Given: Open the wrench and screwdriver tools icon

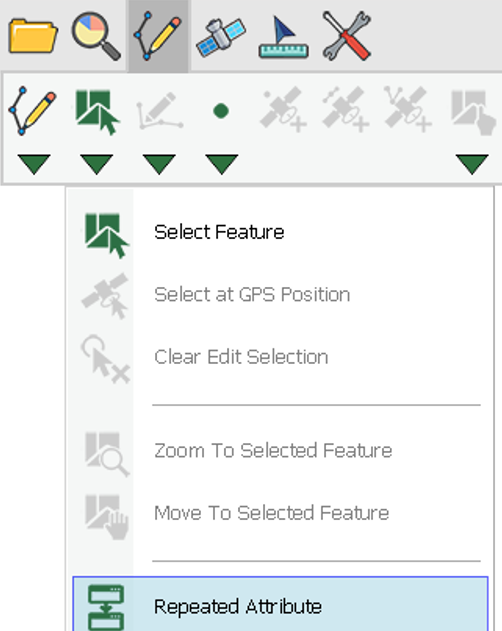Looking at the screenshot, I should tap(346, 36).
